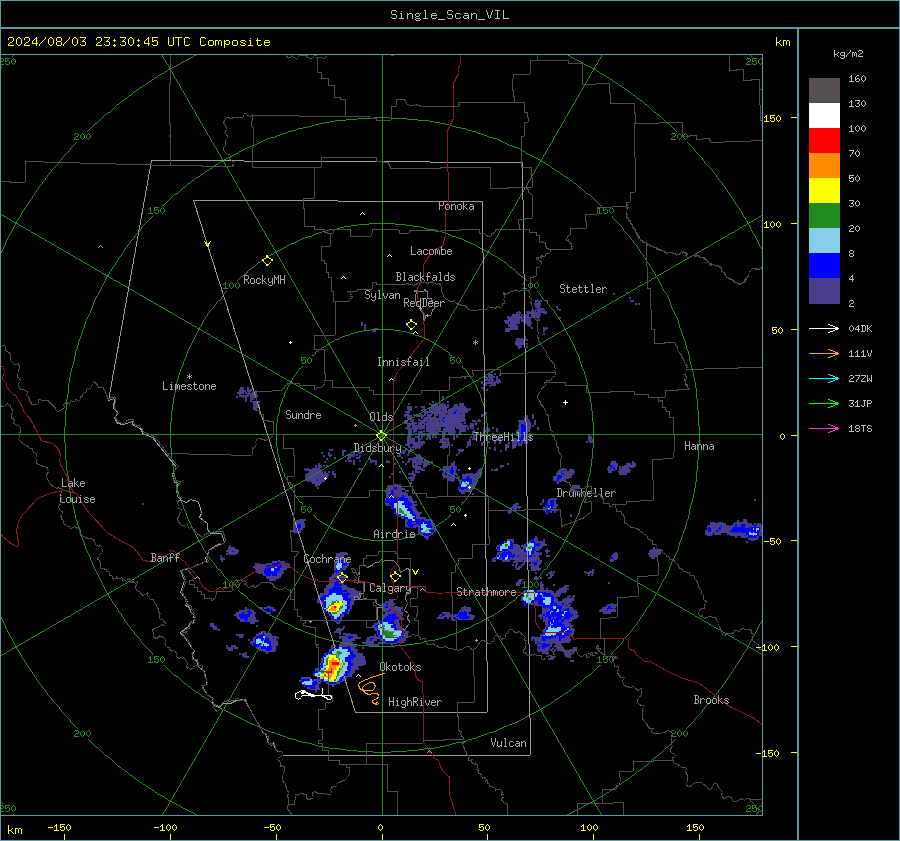Click the Vulcan town label

[508, 743]
